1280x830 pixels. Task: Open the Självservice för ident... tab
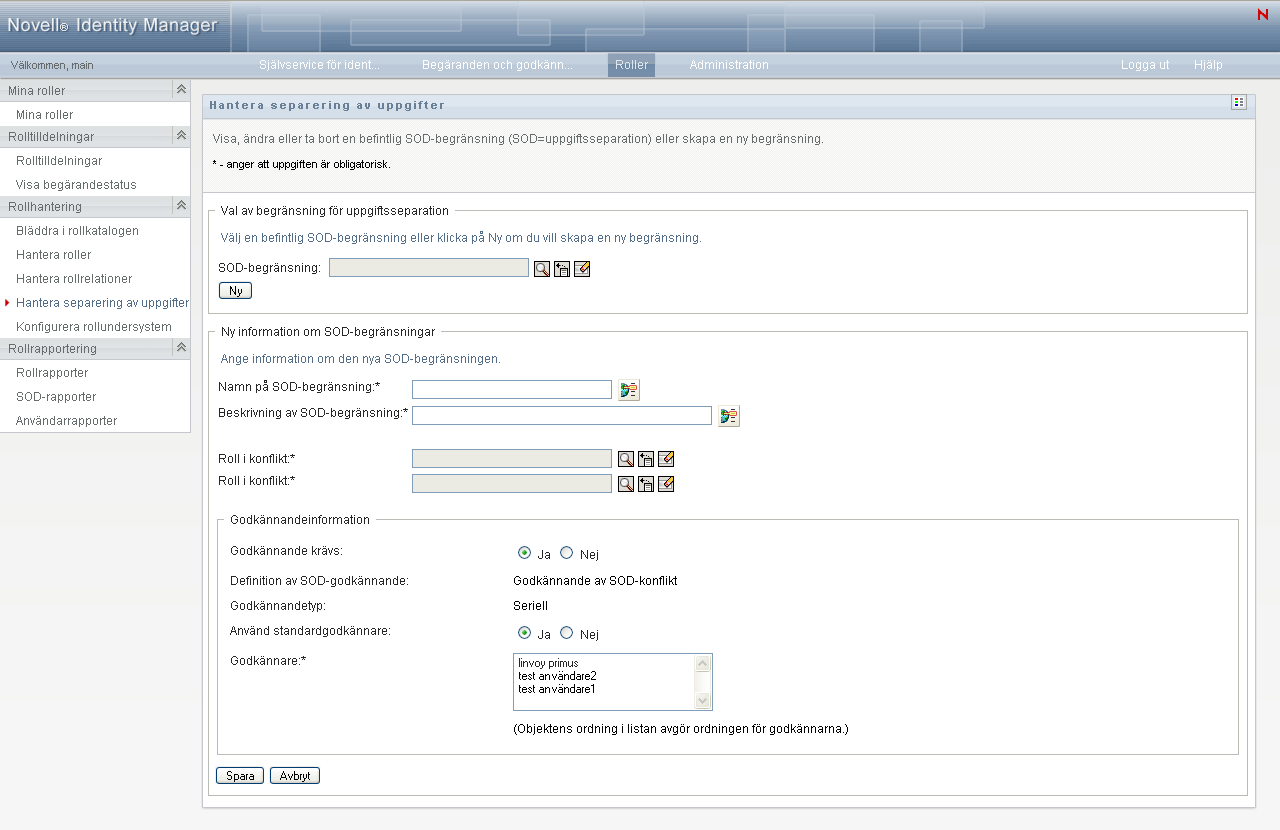319,65
